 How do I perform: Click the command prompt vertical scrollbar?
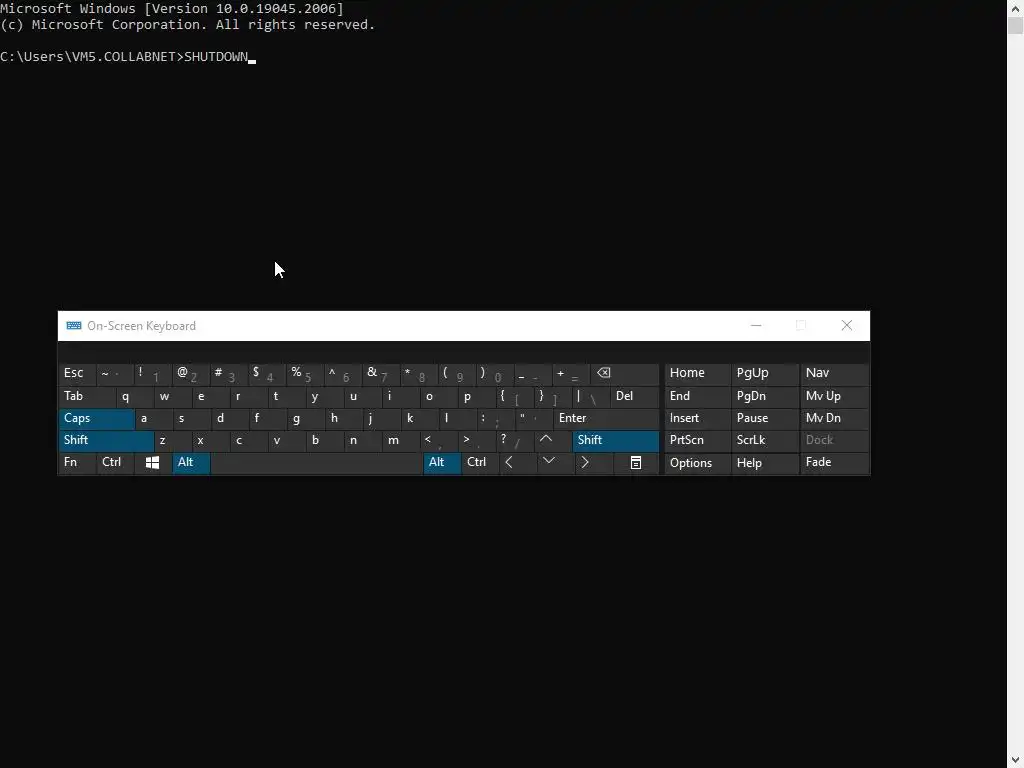click(1016, 384)
